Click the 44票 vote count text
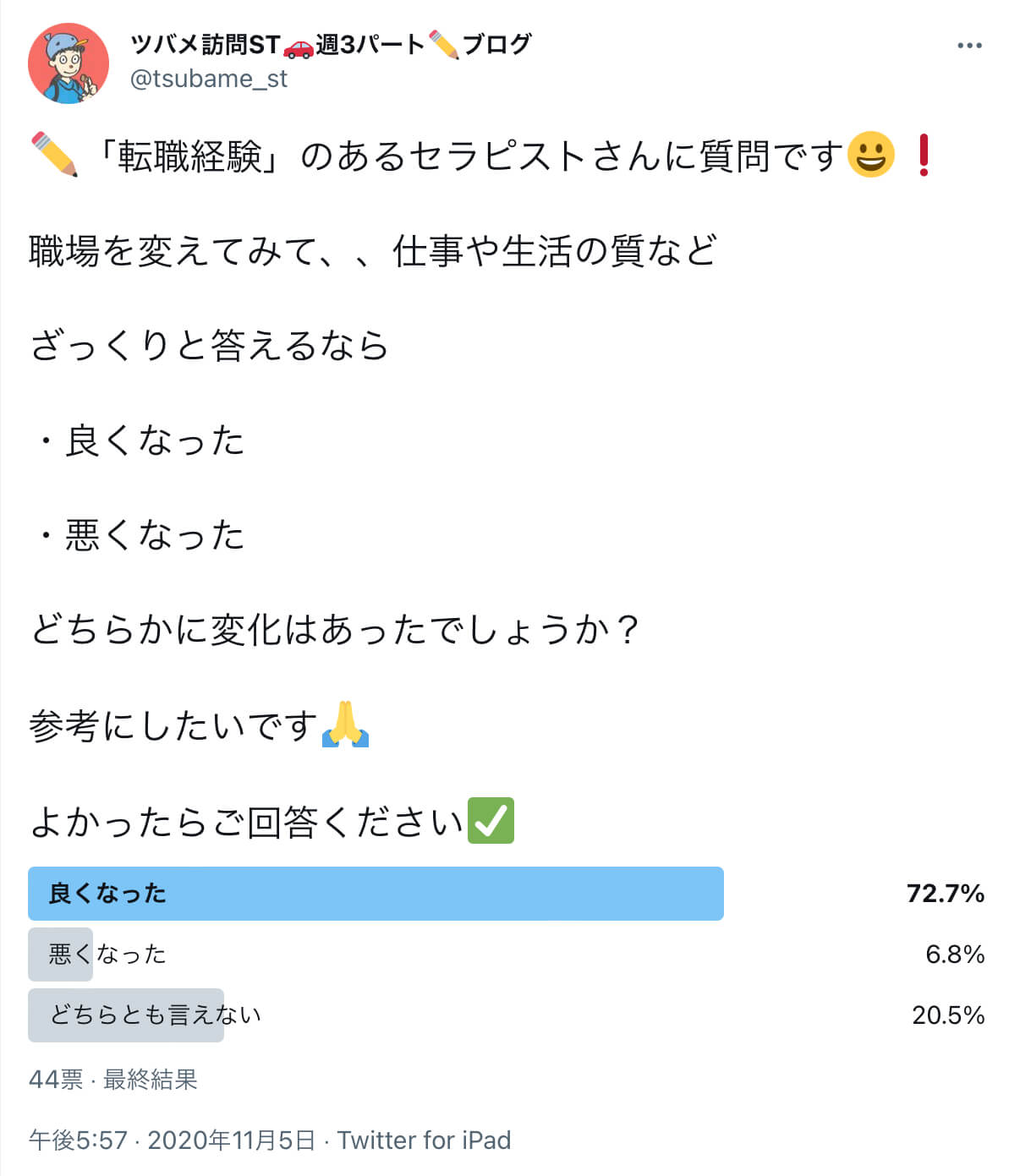The height and width of the screenshot is (1176, 1009). click(56, 1080)
